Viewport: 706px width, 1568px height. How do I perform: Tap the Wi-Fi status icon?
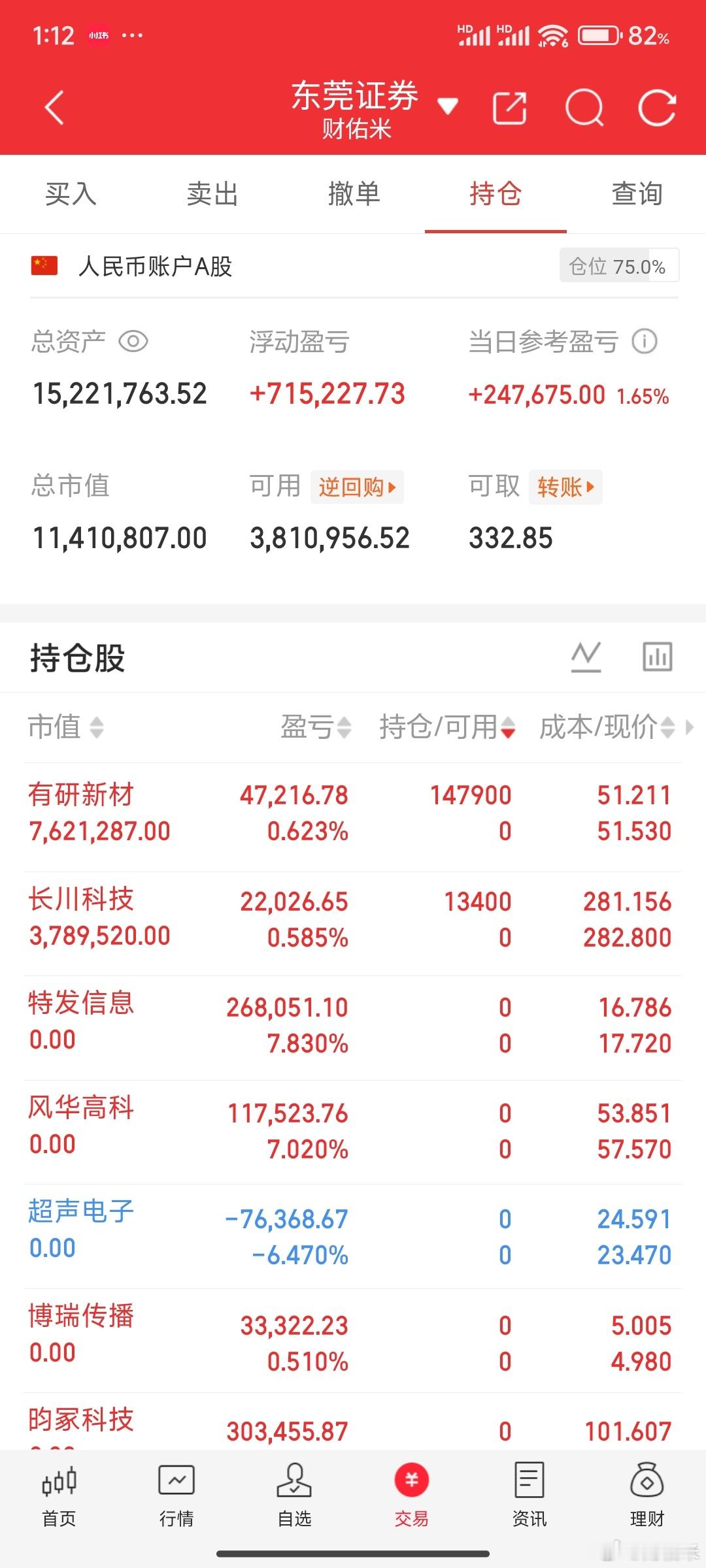(x=553, y=35)
